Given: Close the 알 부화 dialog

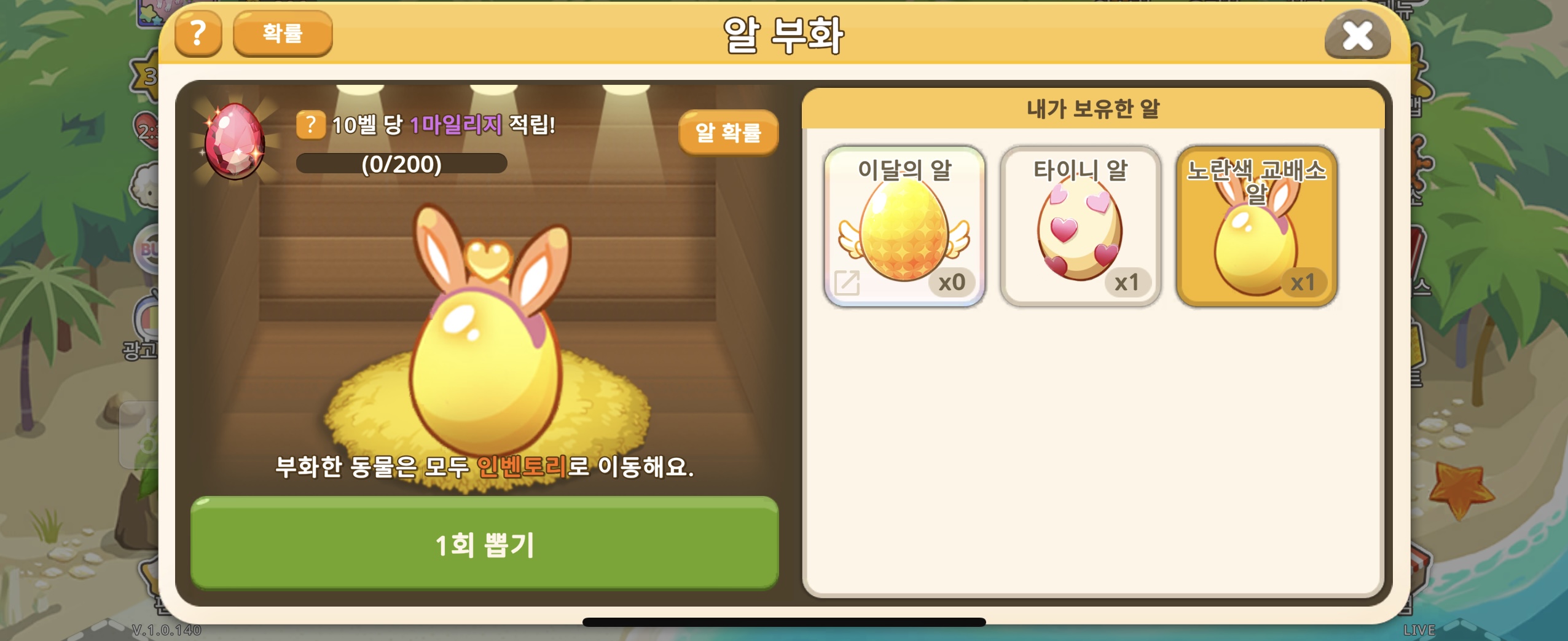Looking at the screenshot, I should tap(1357, 36).
